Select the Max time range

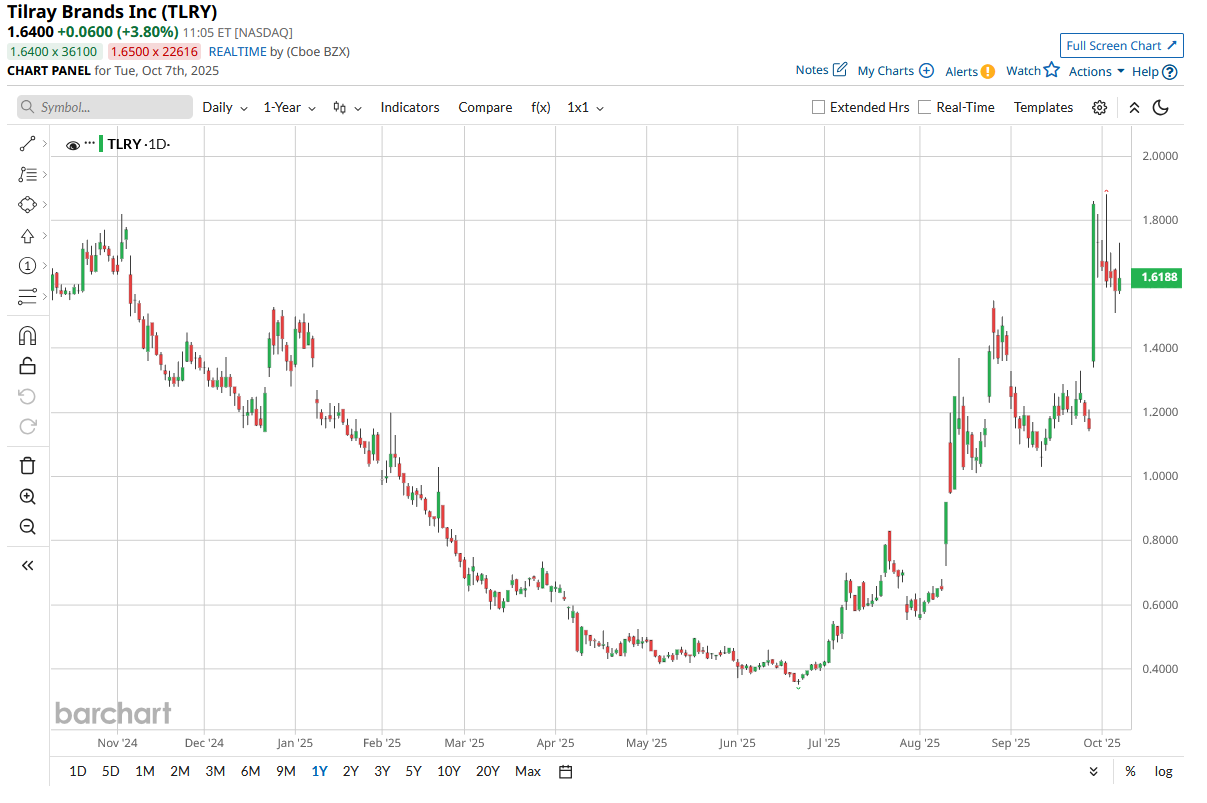pyautogui.click(x=528, y=771)
